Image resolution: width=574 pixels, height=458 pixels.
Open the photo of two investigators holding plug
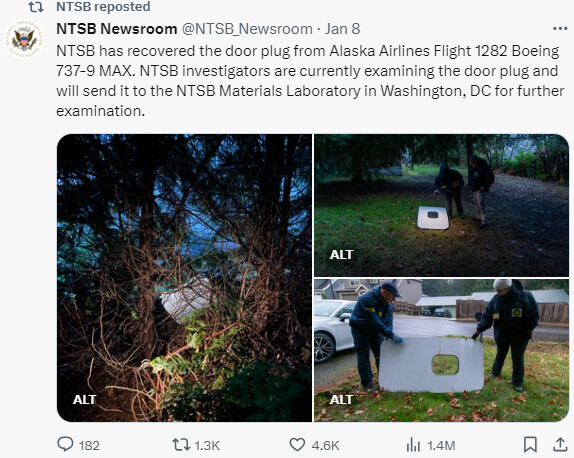(x=441, y=350)
